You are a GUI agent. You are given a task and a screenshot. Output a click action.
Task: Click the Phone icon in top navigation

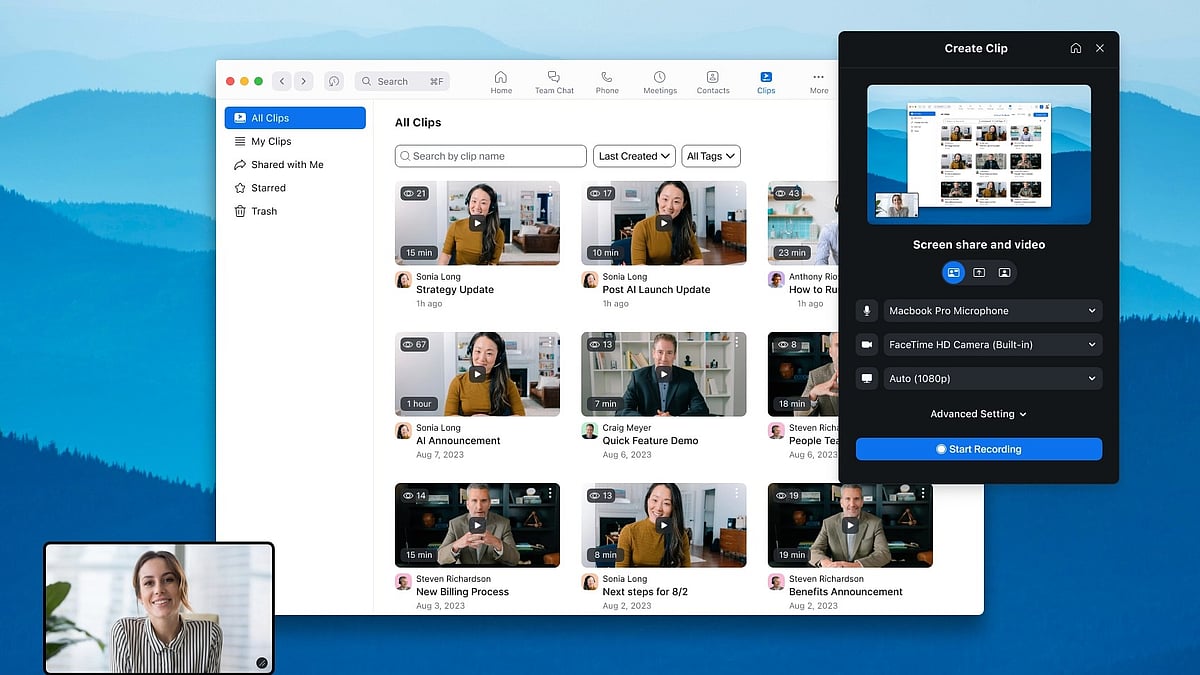pyautogui.click(x=607, y=78)
